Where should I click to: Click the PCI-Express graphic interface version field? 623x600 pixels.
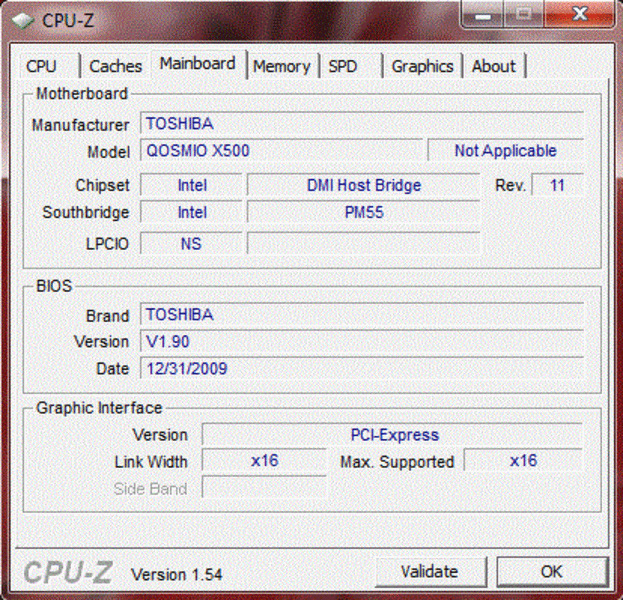(x=393, y=435)
